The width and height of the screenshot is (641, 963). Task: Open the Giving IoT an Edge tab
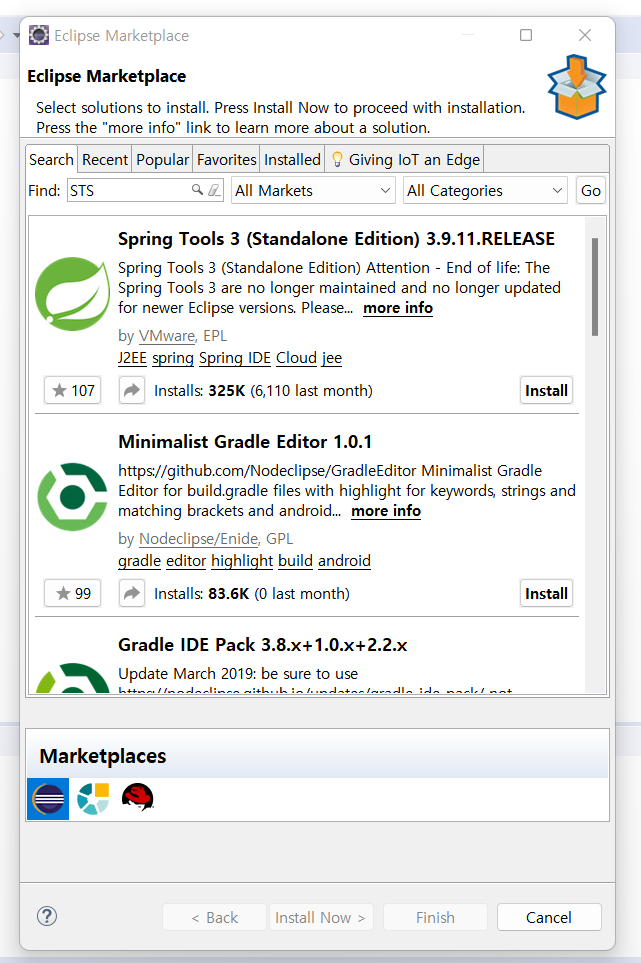405,160
